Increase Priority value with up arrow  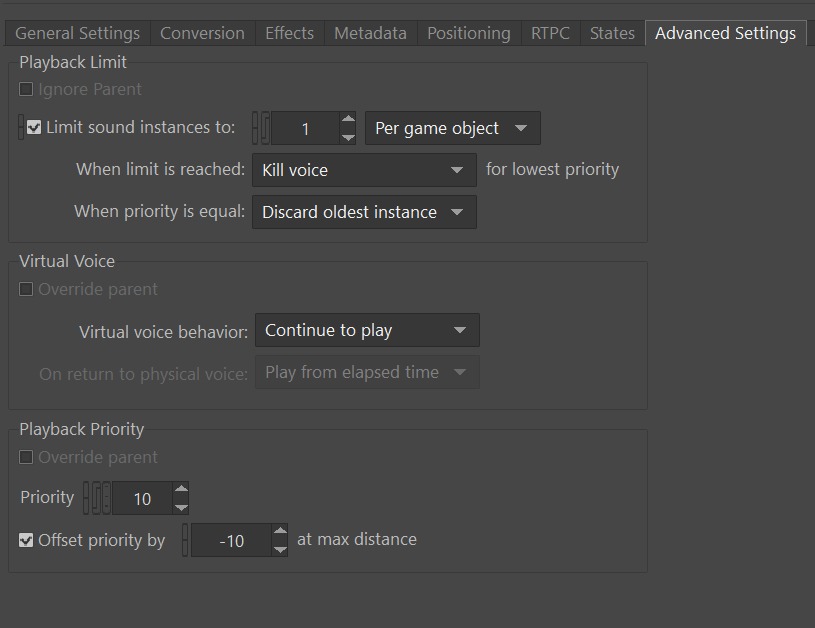click(181, 489)
